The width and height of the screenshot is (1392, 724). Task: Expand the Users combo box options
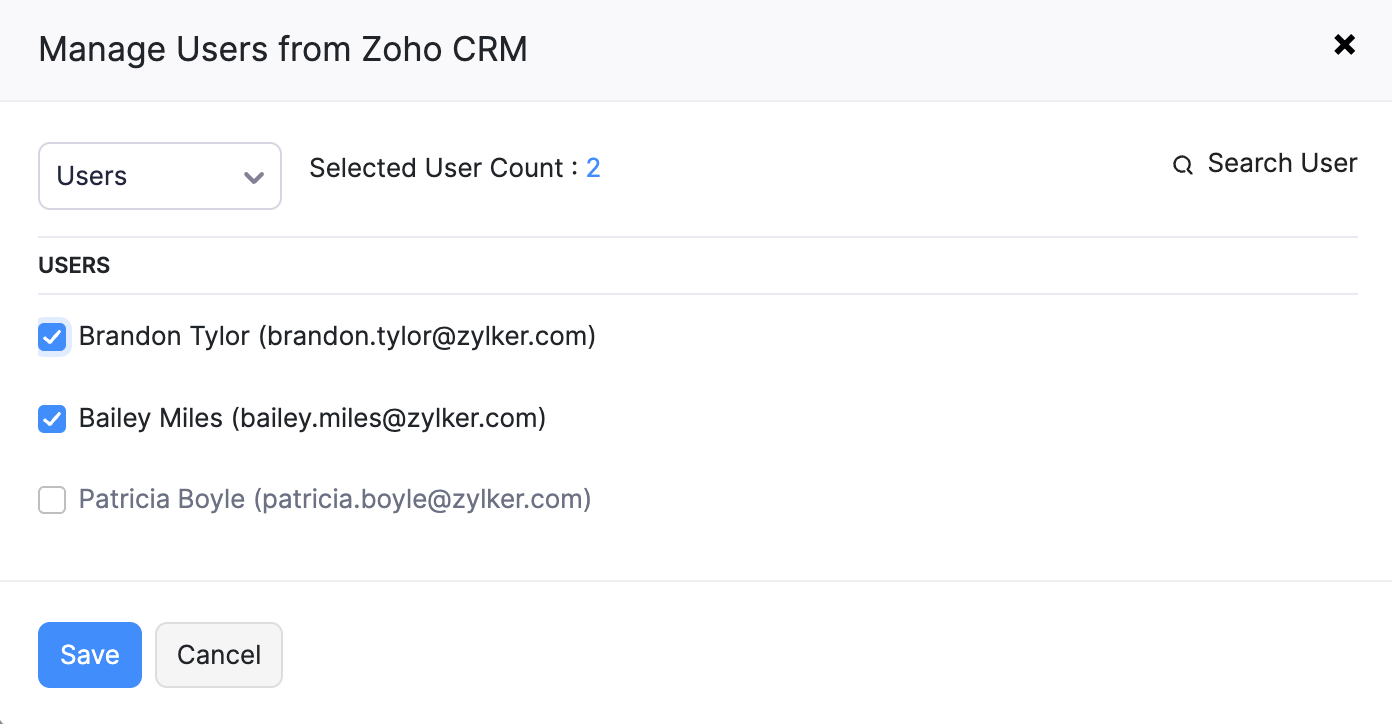160,175
